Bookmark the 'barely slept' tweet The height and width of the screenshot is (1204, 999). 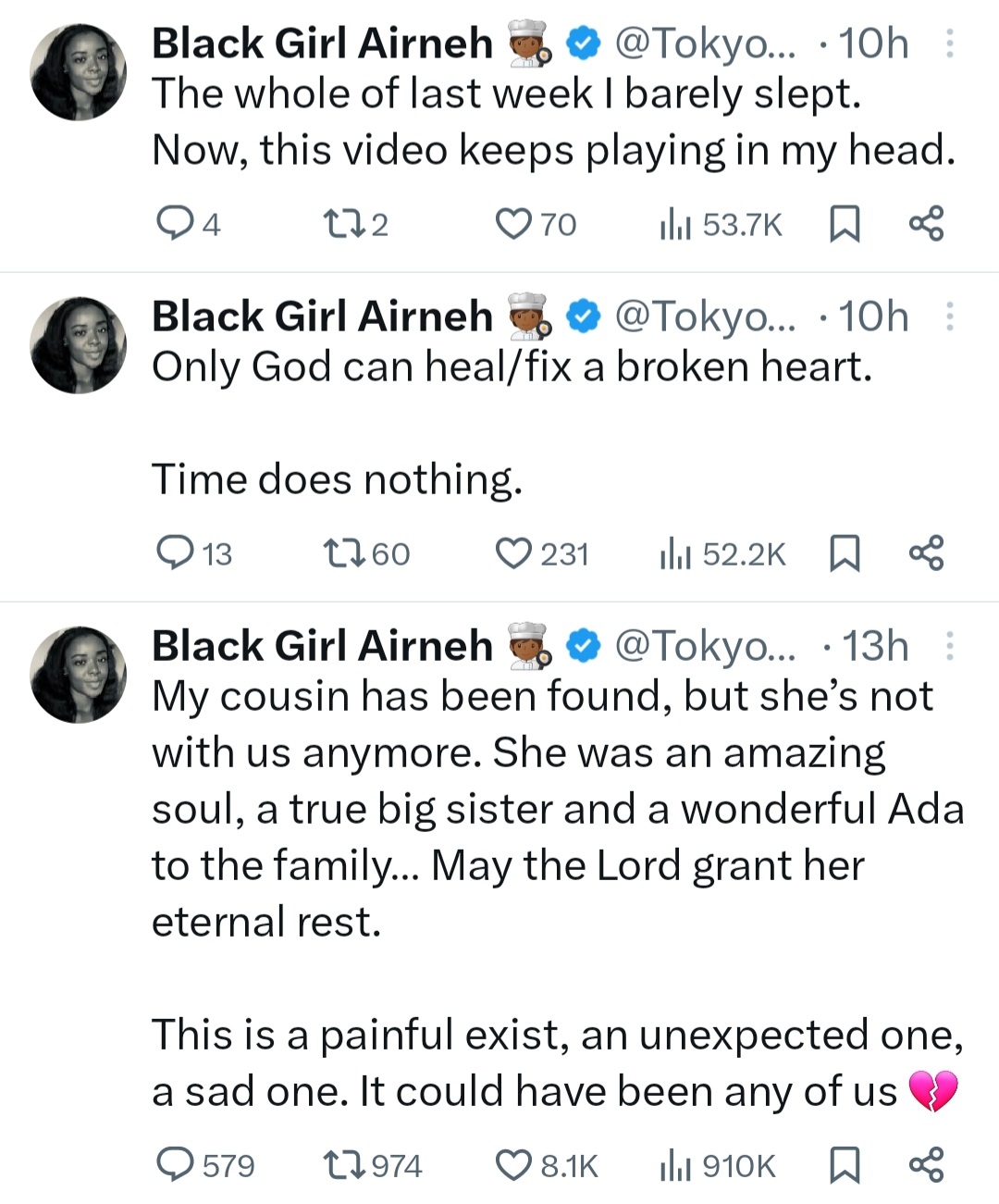coord(843,224)
